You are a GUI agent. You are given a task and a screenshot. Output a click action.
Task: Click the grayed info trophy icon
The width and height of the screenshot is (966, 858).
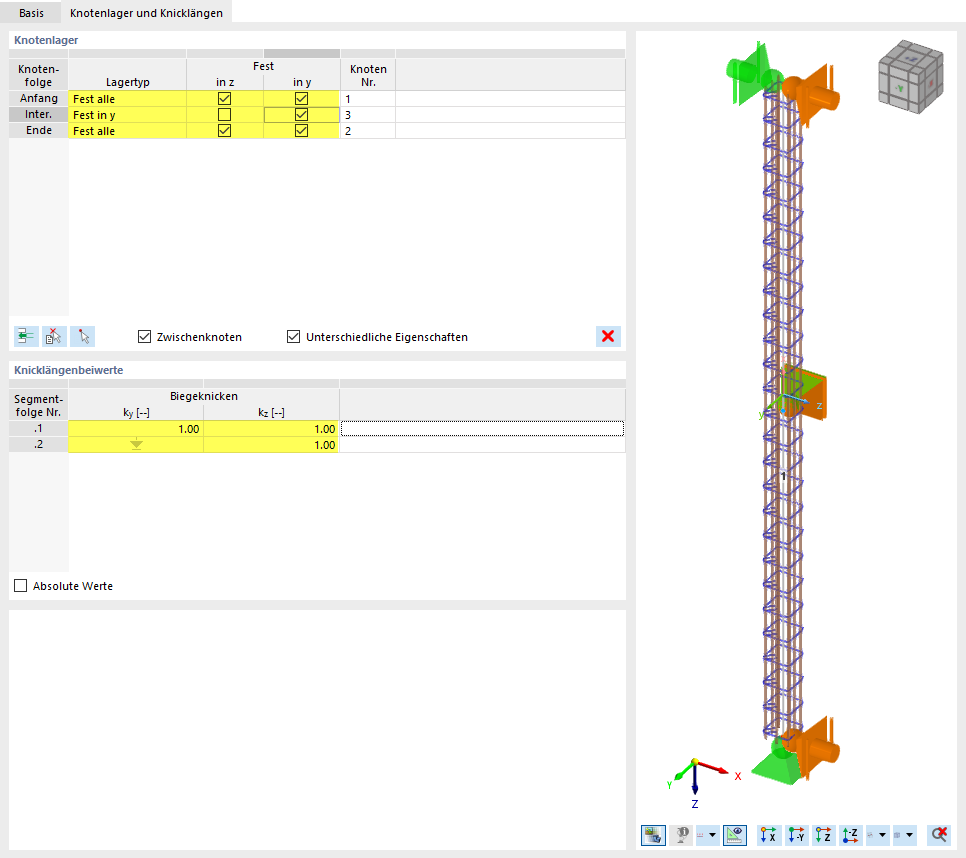click(681, 835)
